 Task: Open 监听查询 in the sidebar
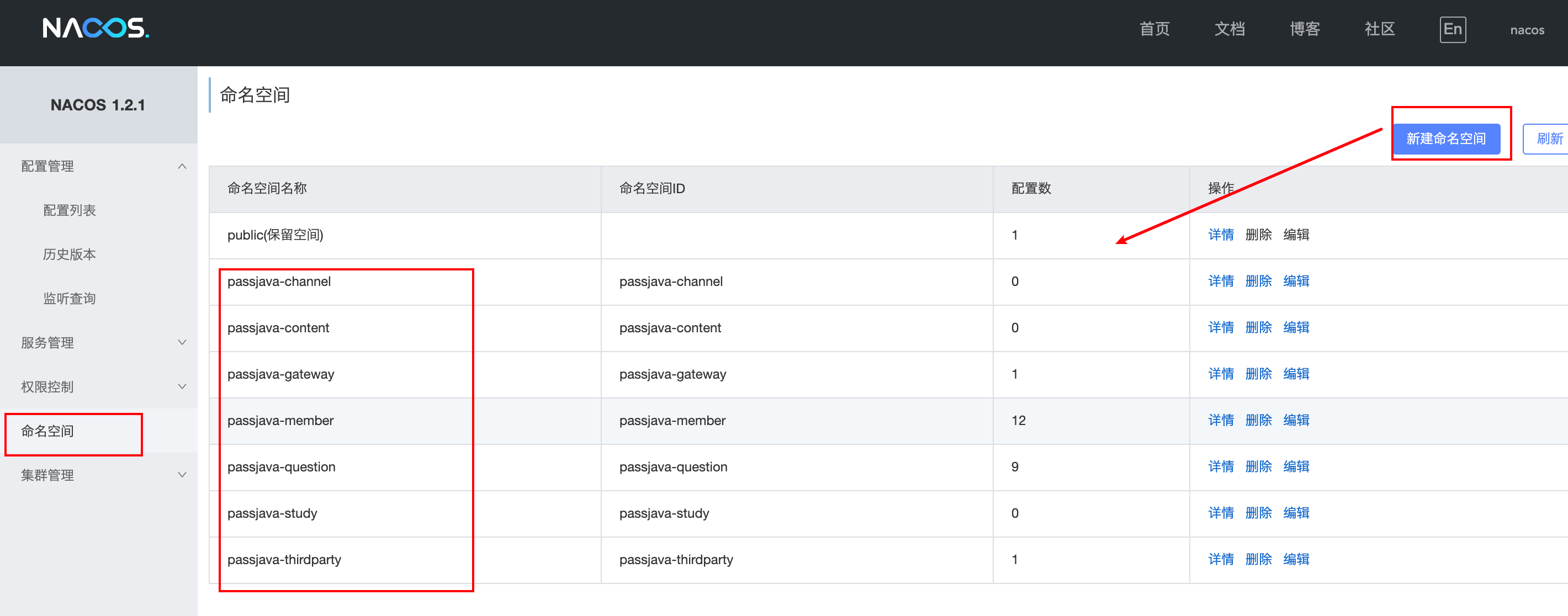[x=70, y=298]
